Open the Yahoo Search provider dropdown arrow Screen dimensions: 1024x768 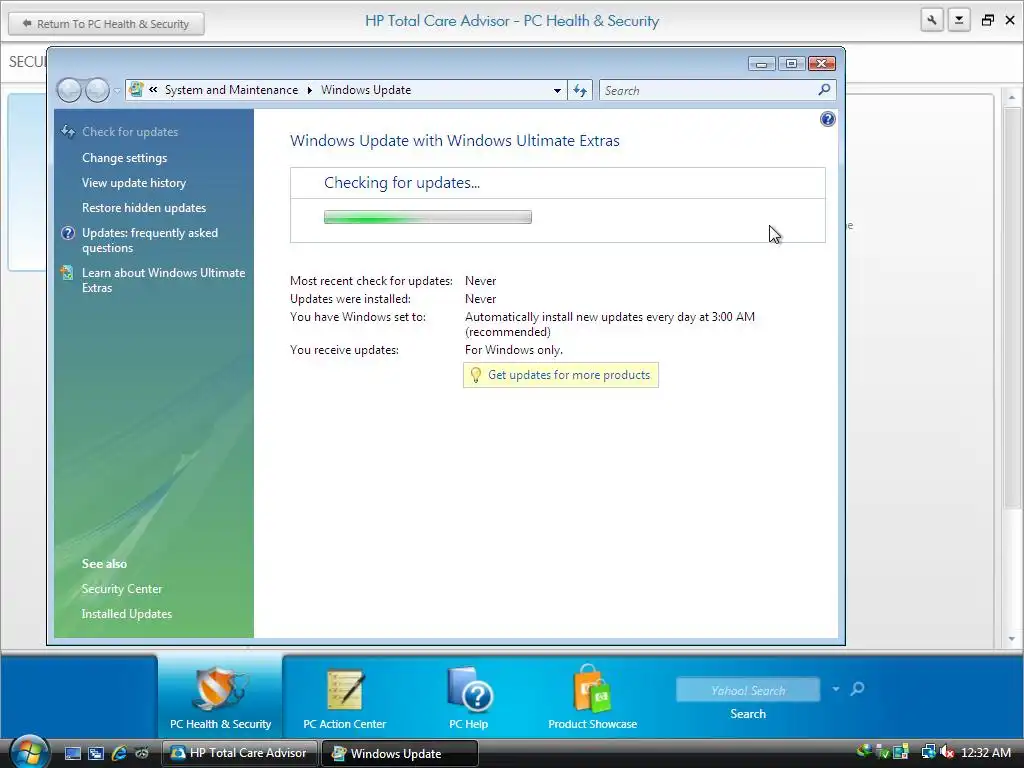[836, 689]
